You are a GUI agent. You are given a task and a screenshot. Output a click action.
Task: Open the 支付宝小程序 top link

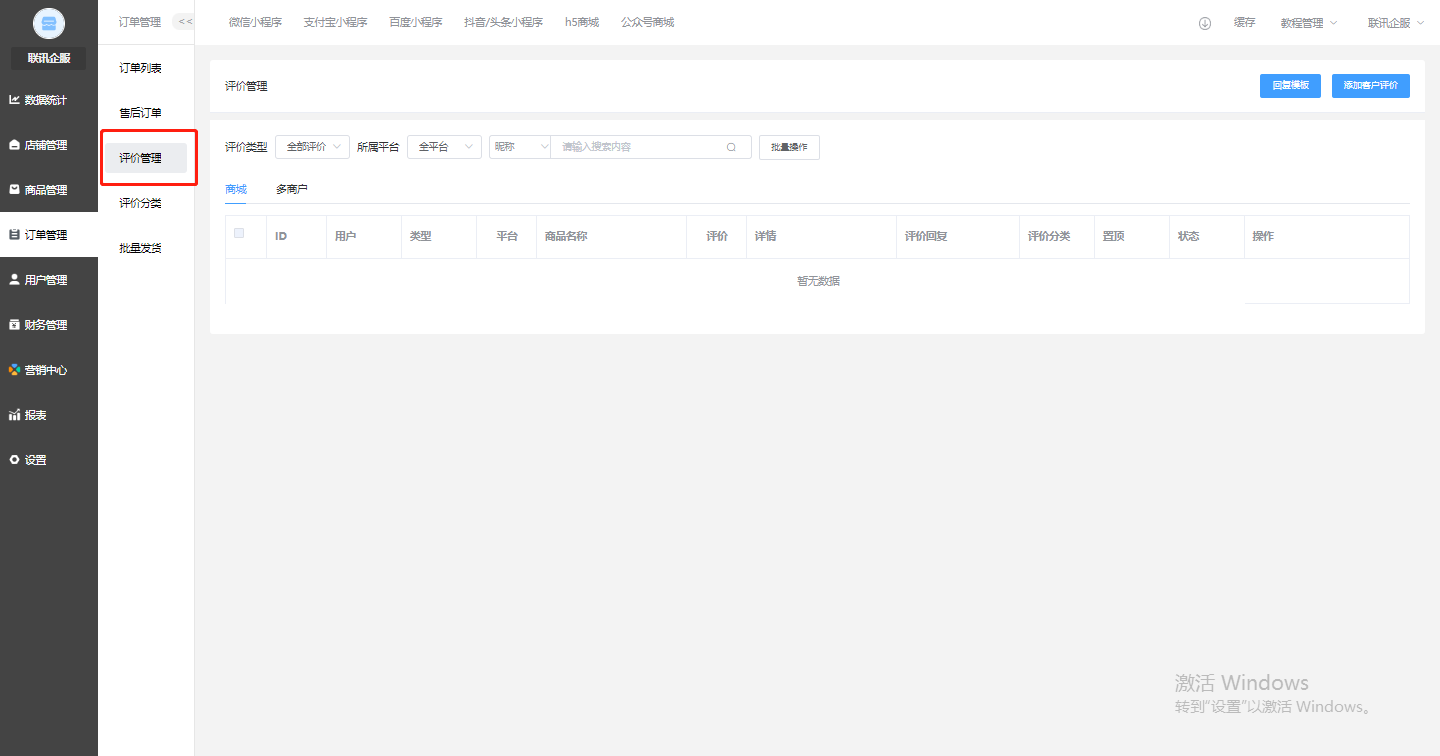pyautogui.click(x=335, y=22)
